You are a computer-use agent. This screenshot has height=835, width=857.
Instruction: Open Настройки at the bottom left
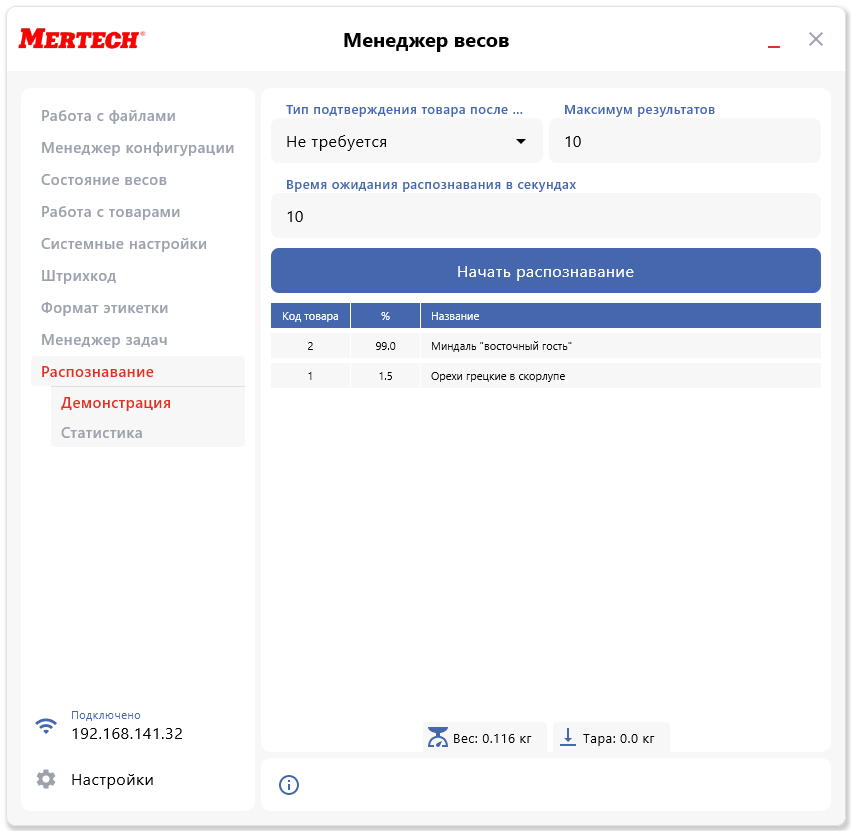[112, 779]
